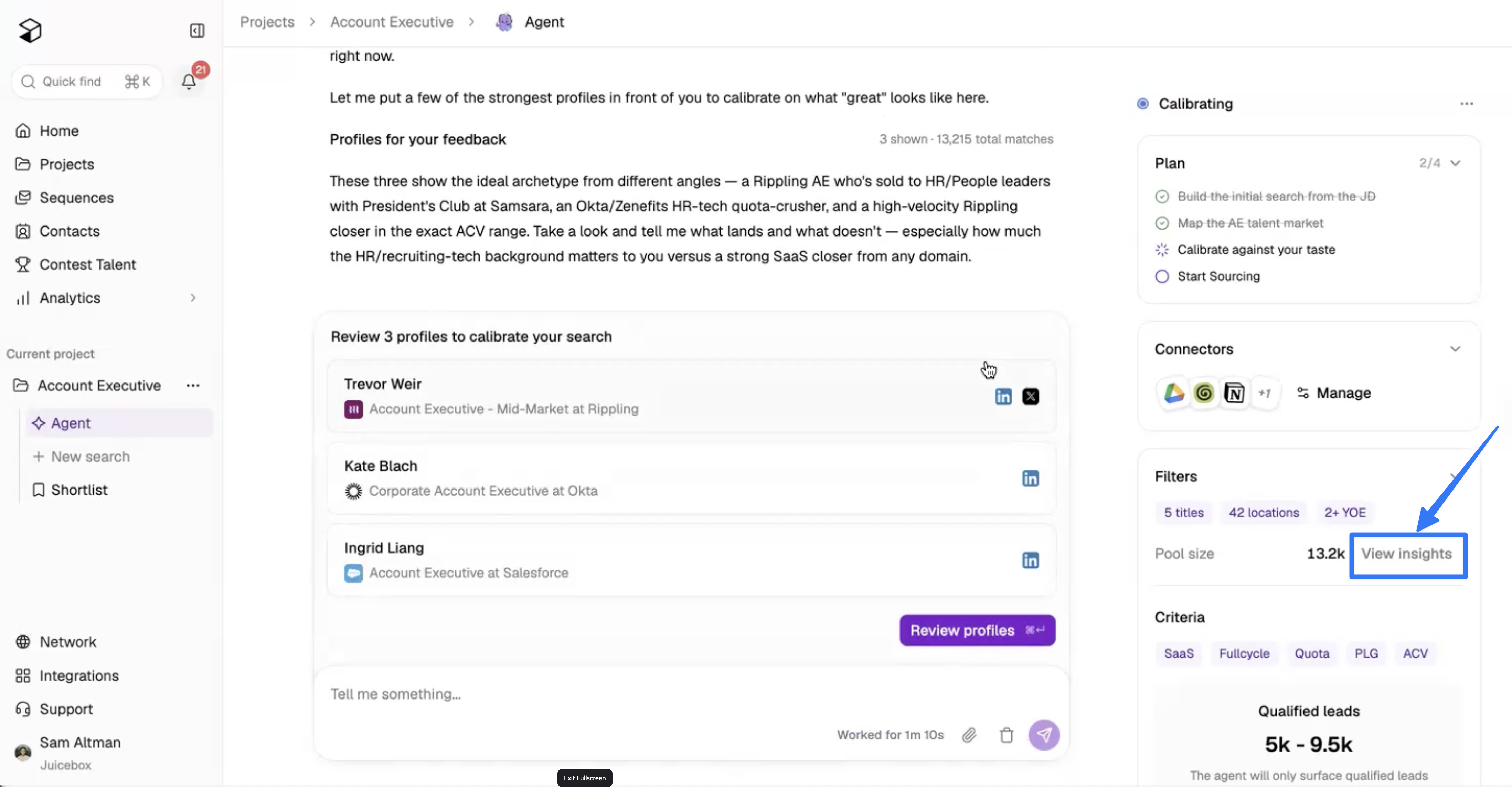The height and width of the screenshot is (787, 1512).
Task: Click the Fullcycle criteria tag
Action: pyautogui.click(x=1244, y=654)
